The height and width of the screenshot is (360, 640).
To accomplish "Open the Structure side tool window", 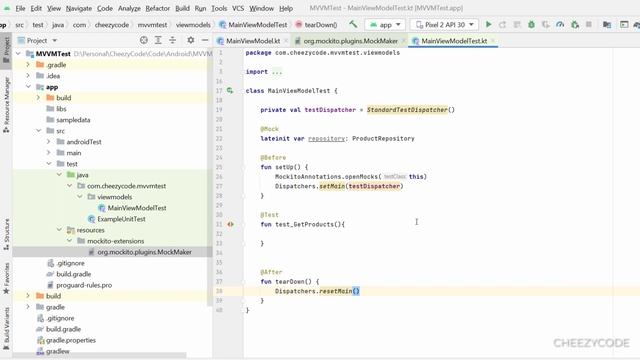I will click(x=6, y=234).
